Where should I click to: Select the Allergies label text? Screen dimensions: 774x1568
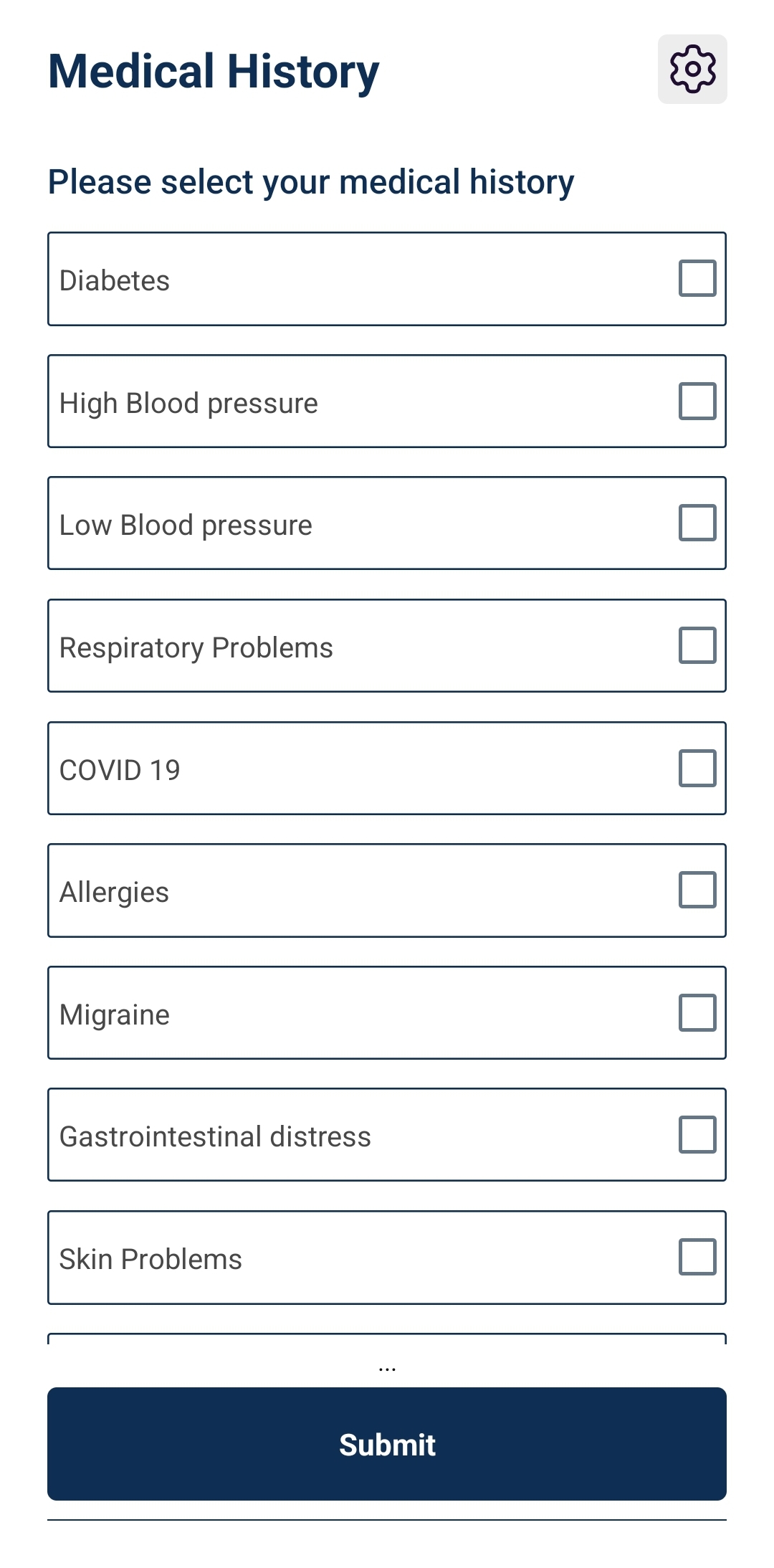[x=114, y=893]
